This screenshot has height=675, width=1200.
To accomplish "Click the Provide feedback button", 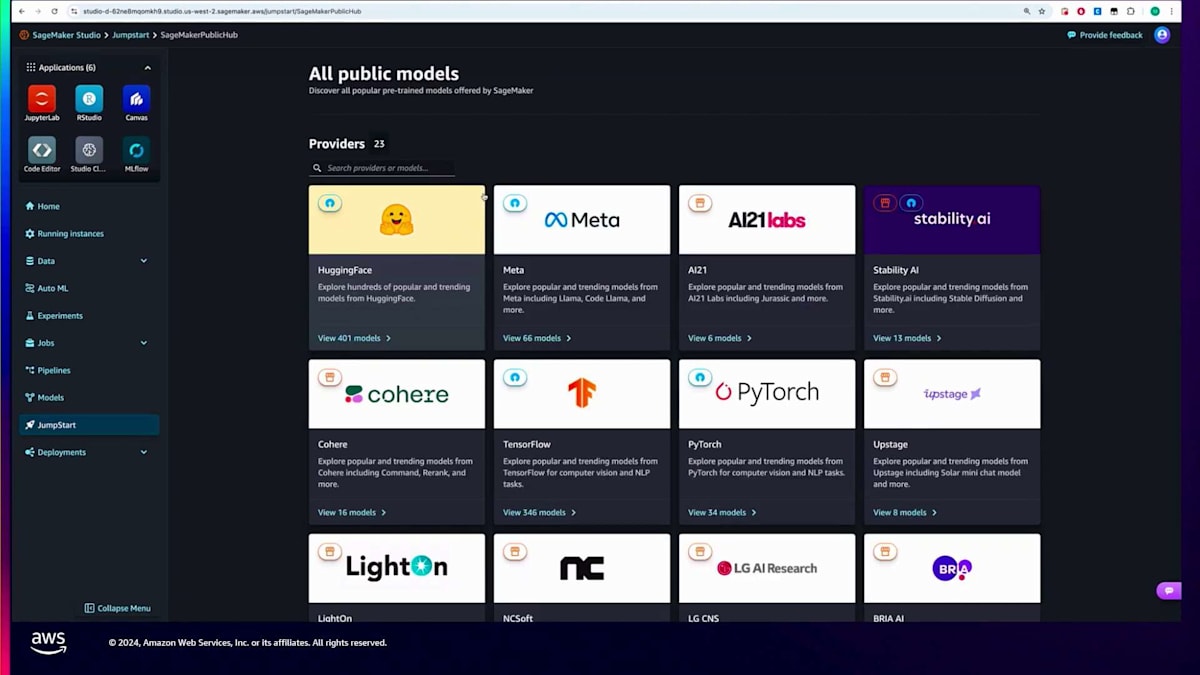I will coord(1105,35).
